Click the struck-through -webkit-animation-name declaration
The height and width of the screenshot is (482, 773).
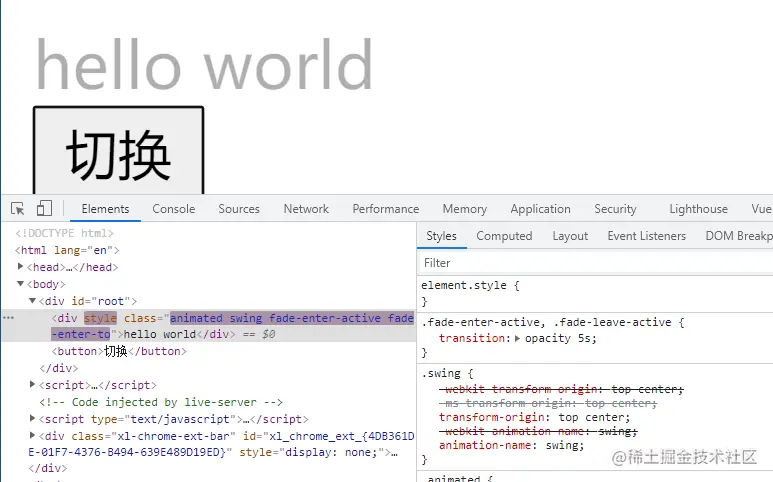(x=538, y=431)
